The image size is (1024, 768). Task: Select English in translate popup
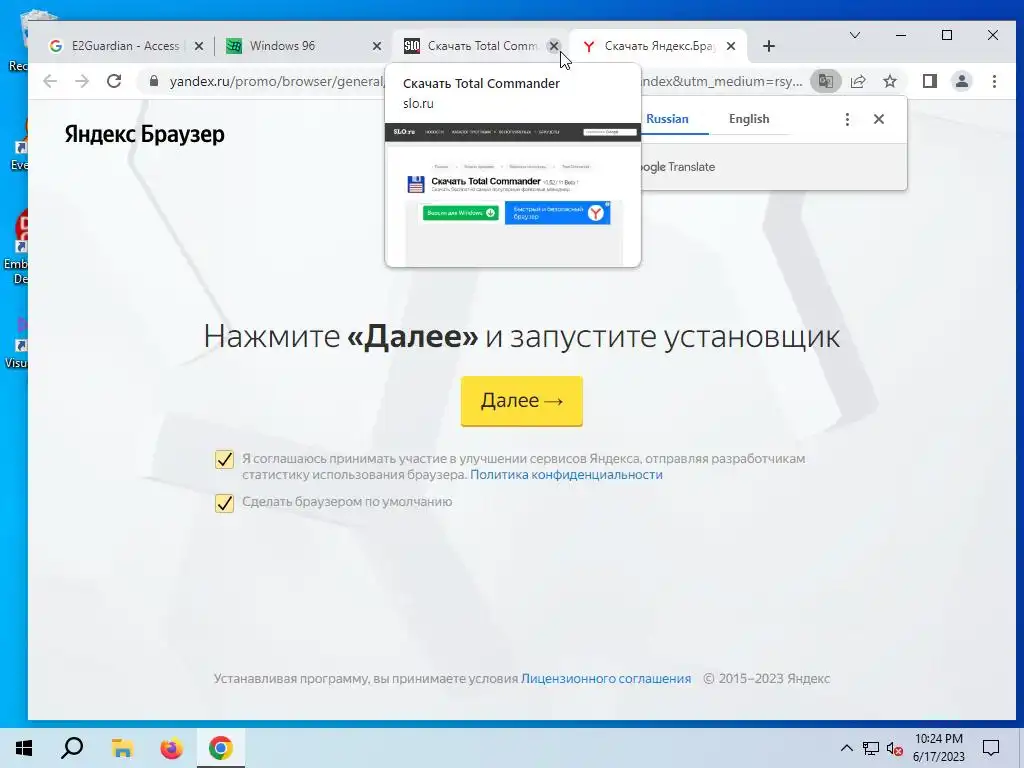pyautogui.click(x=749, y=119)
